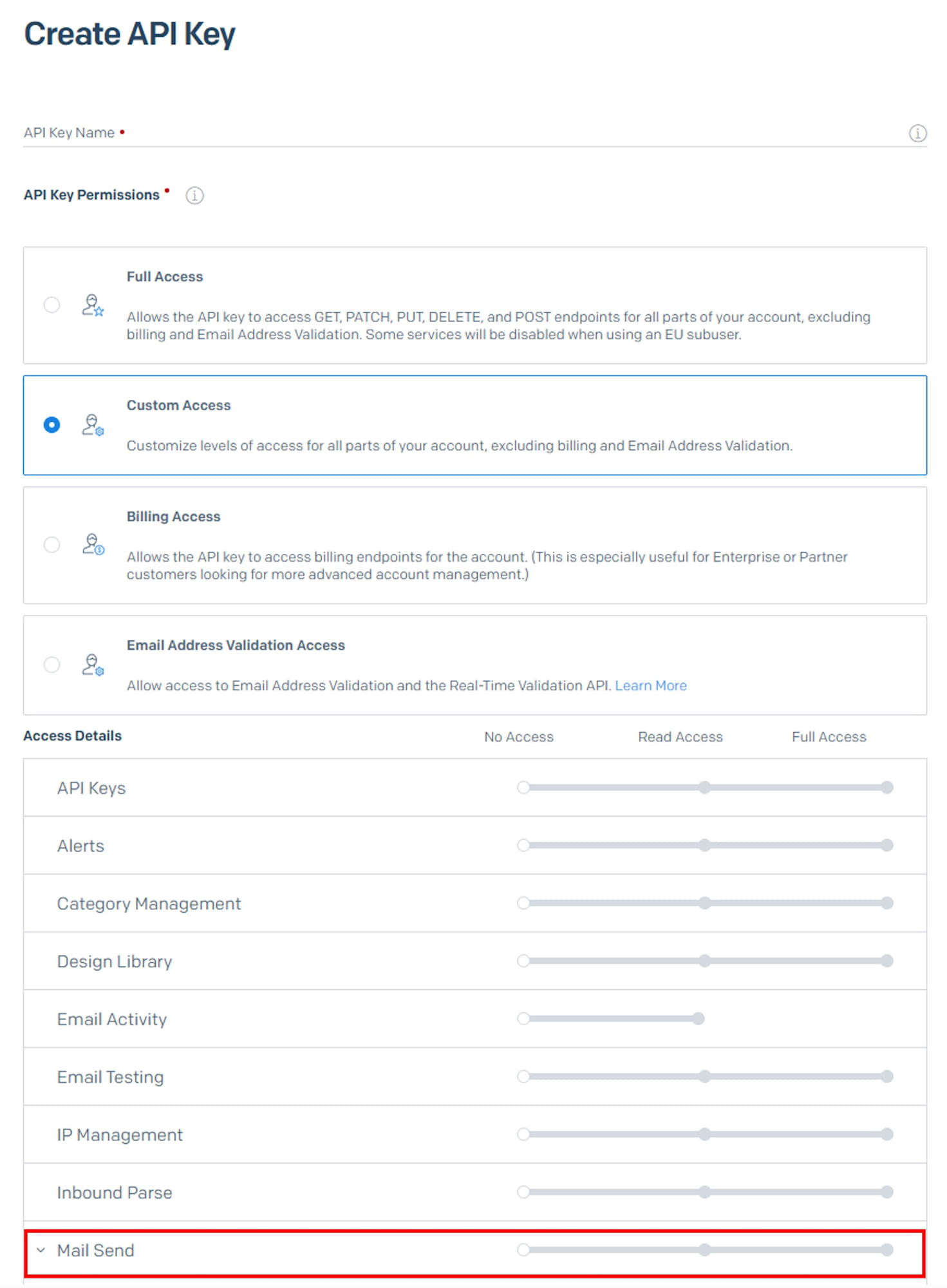Select the Full Access radio button
The image size is (947, 1288).
[x=52, y=305]
